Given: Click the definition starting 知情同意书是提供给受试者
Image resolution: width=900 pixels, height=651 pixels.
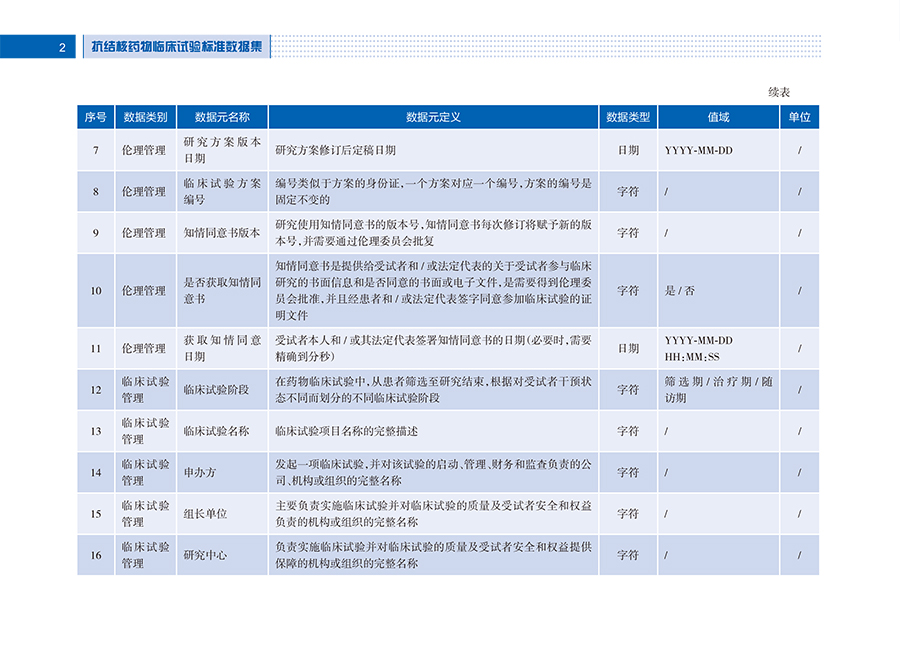Looking at the screenshot, I should (433, 291).
